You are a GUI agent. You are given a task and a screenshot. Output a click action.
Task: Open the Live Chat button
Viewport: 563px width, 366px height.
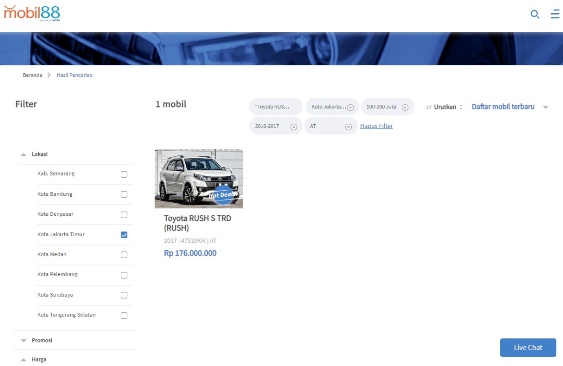pyautogui.click(x=528, y=347)
